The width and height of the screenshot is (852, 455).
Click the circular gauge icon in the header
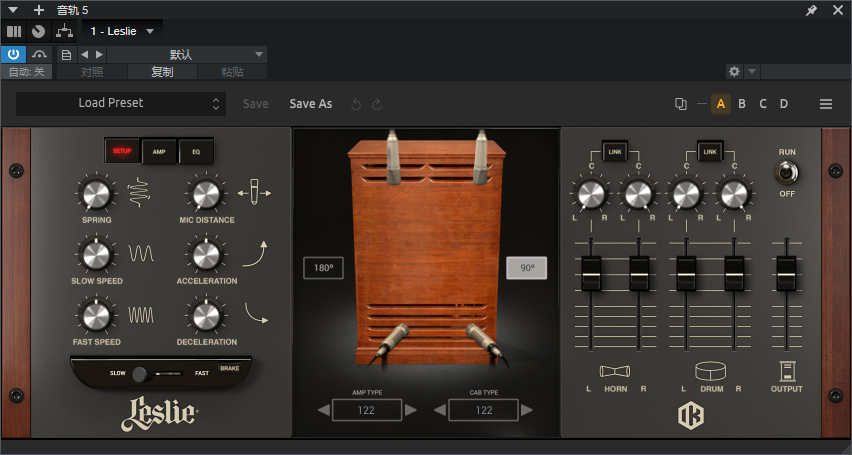point(38,32)
